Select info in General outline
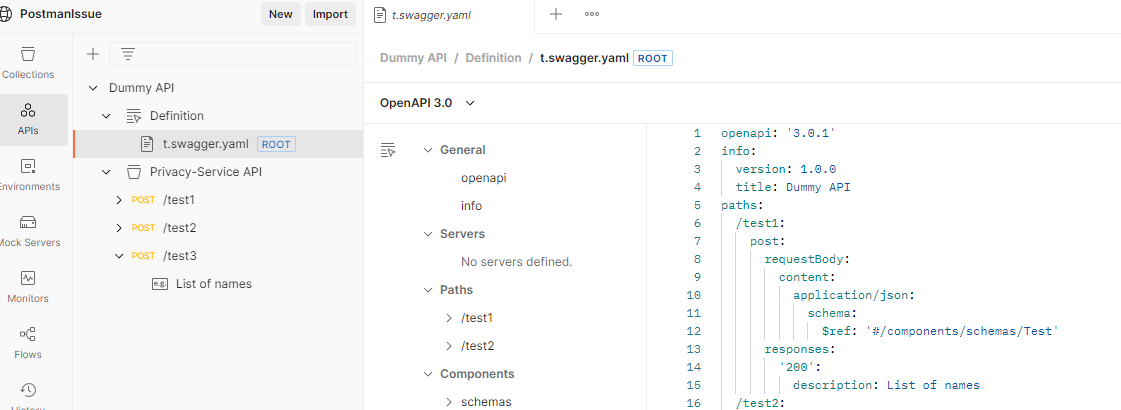 coord(471,205)
